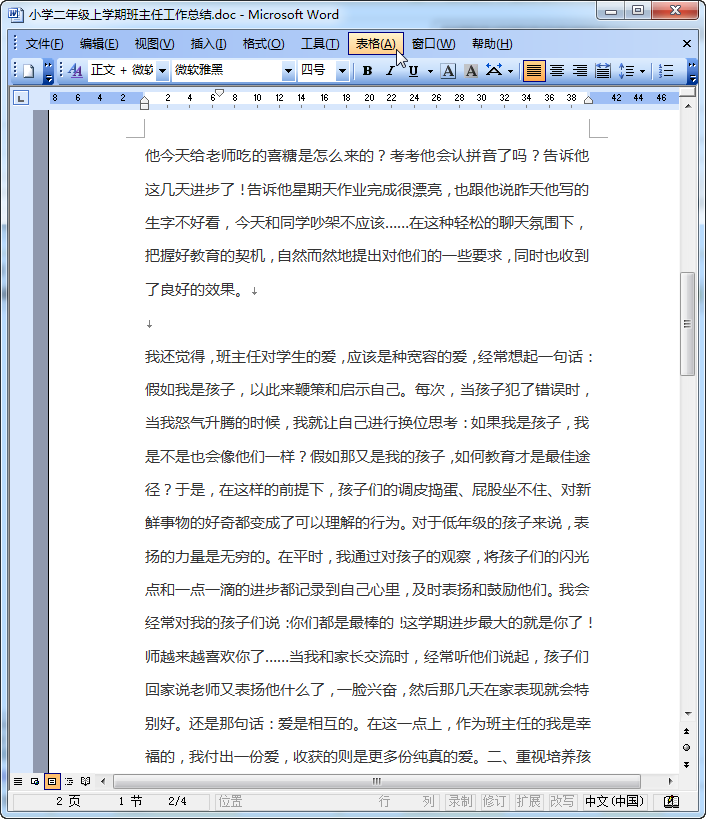706x819 pixels.
Task: Click the vertical scrollbar thumb
Action: point(687,323)
